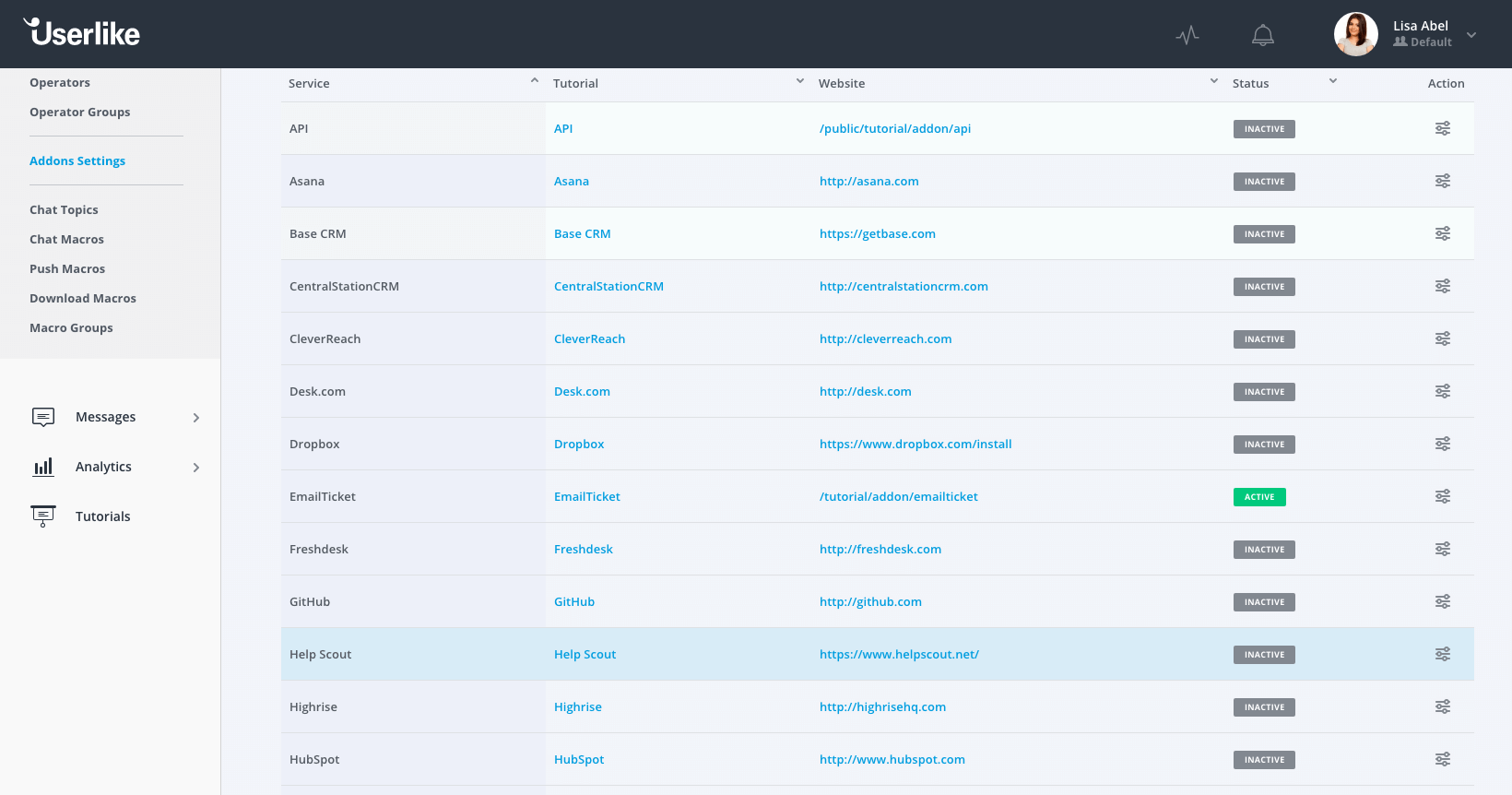1512x795 pixels.
Task: Open Chat Macros in the sidebar
Action: coord(66,239)
